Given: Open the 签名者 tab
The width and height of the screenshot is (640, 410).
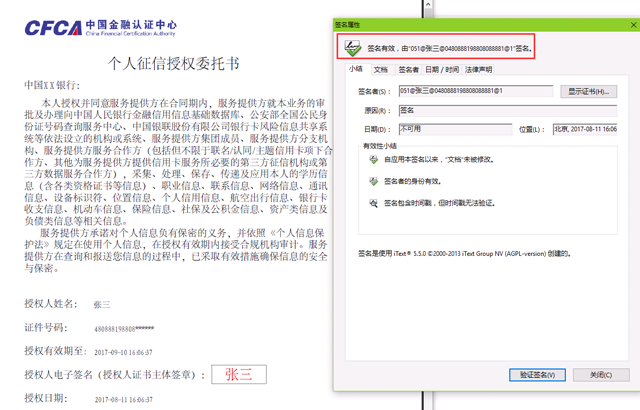Looking at the screenshot, I should point(408,70).
